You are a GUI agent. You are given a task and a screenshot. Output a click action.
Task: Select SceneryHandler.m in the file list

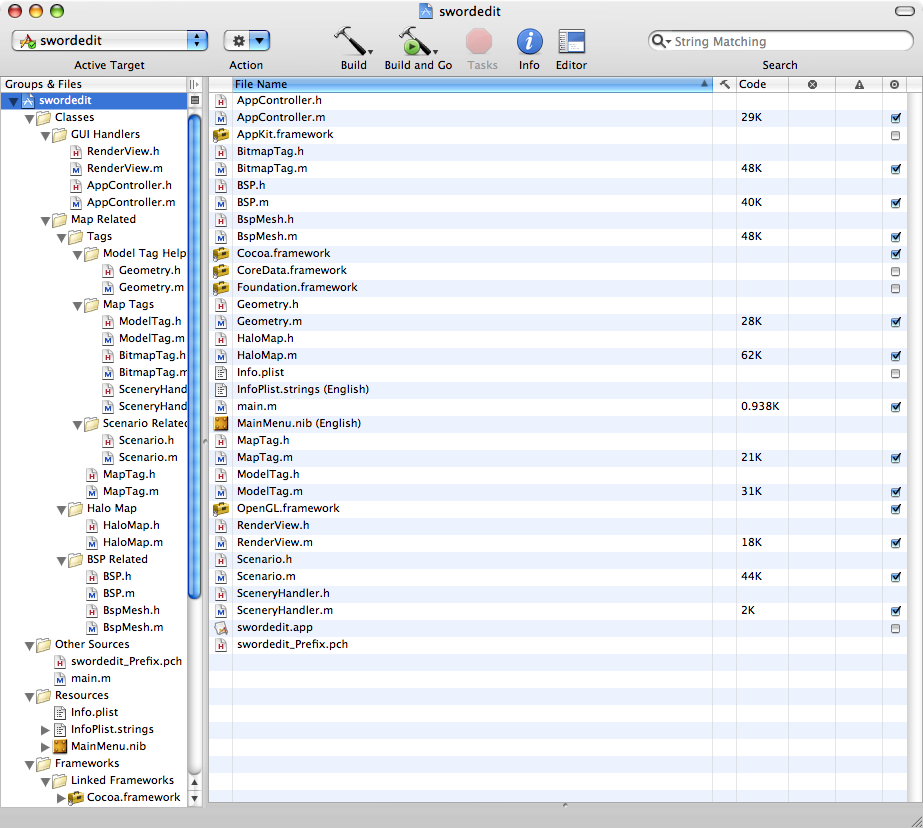click(285, 610)
